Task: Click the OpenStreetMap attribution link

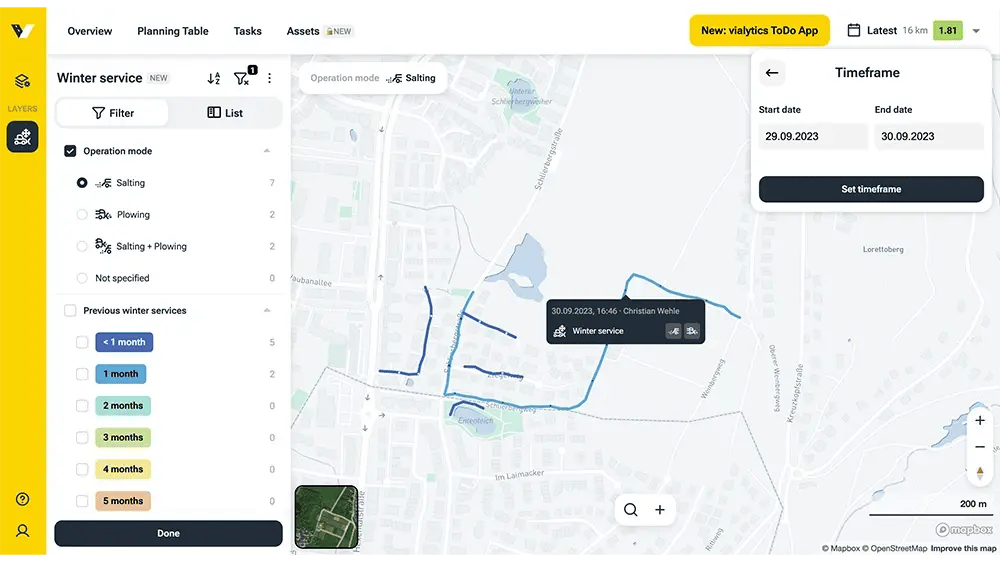Action: pyautogui.click(x=895, y=548)
